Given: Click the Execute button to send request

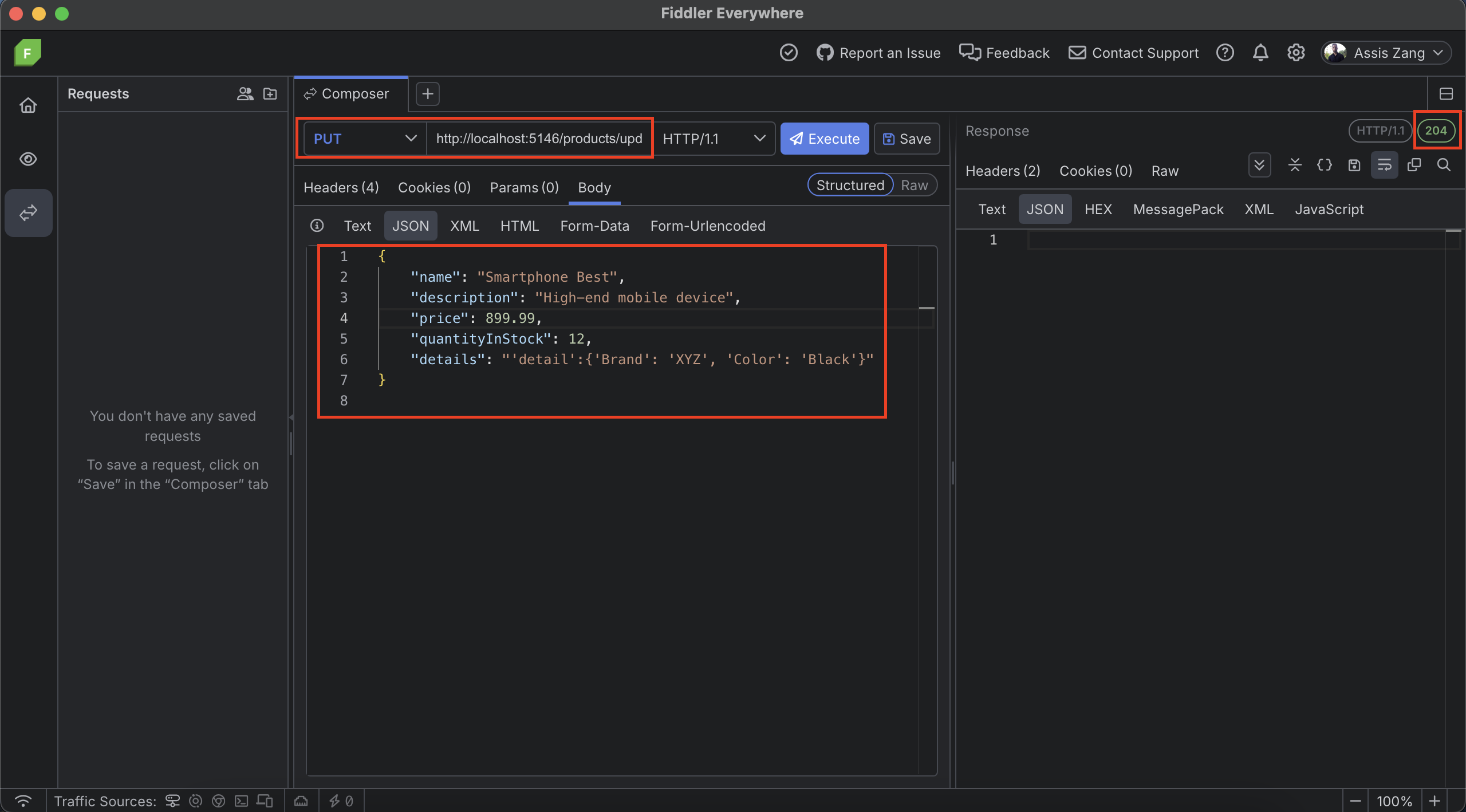Looking at the screenshot, I should (x=825, y=138).
